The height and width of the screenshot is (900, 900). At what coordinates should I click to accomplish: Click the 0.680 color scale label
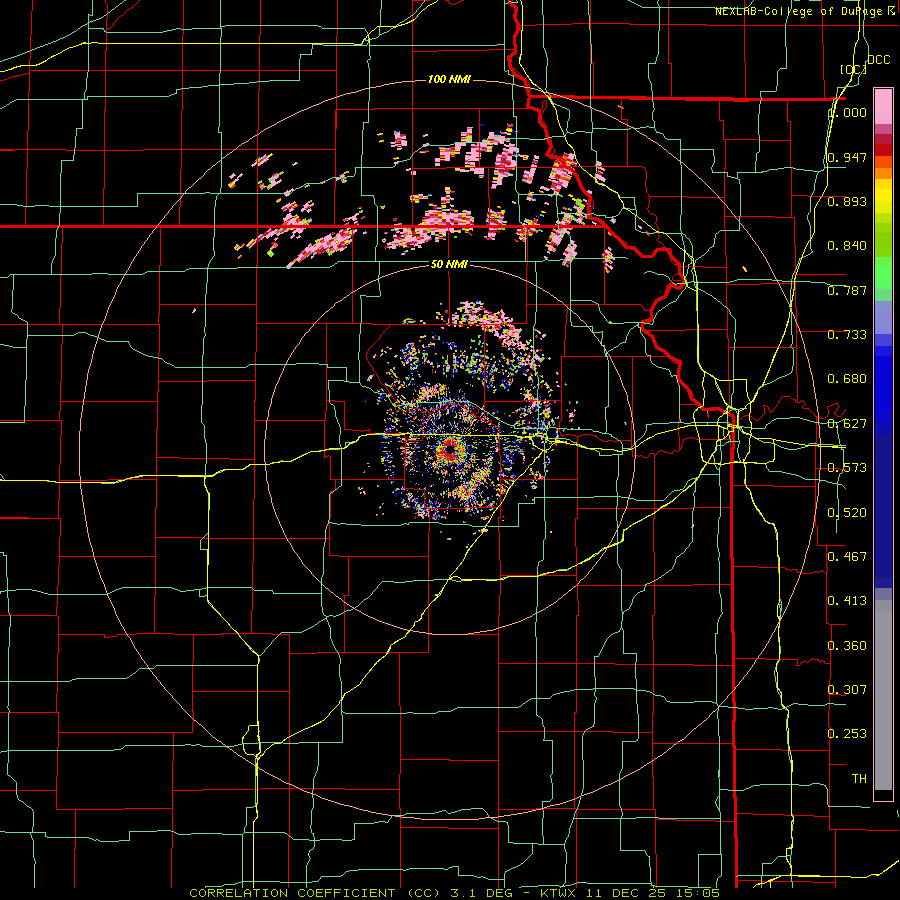[x=847, y=379]
